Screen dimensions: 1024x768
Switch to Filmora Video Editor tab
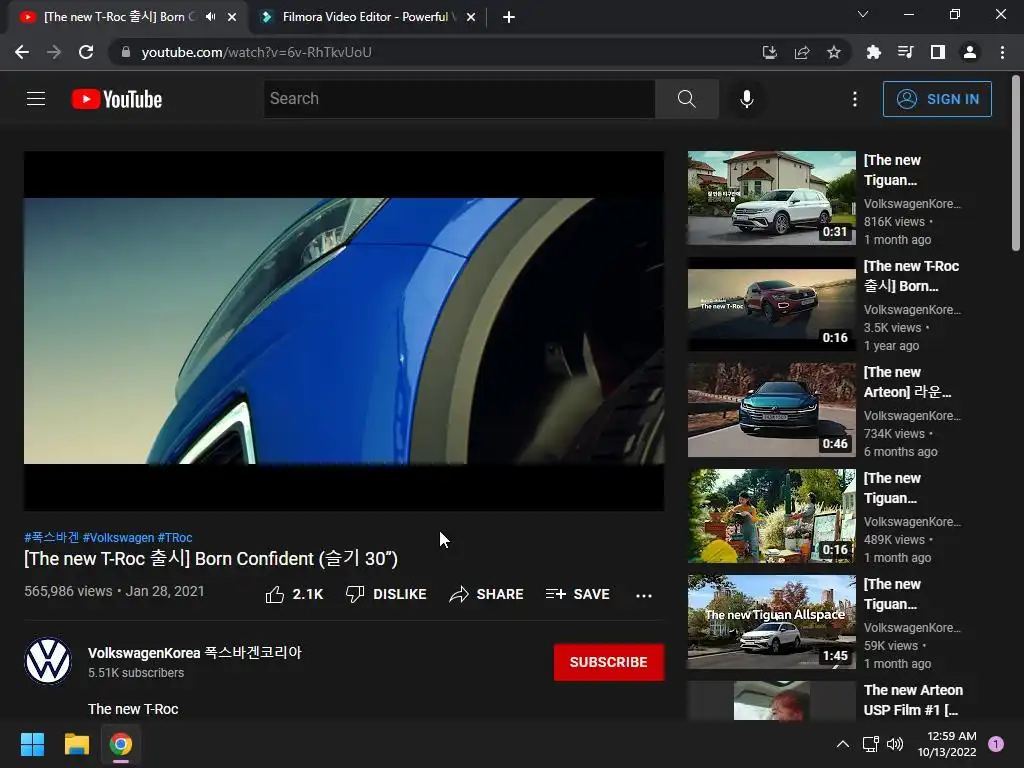369,17
